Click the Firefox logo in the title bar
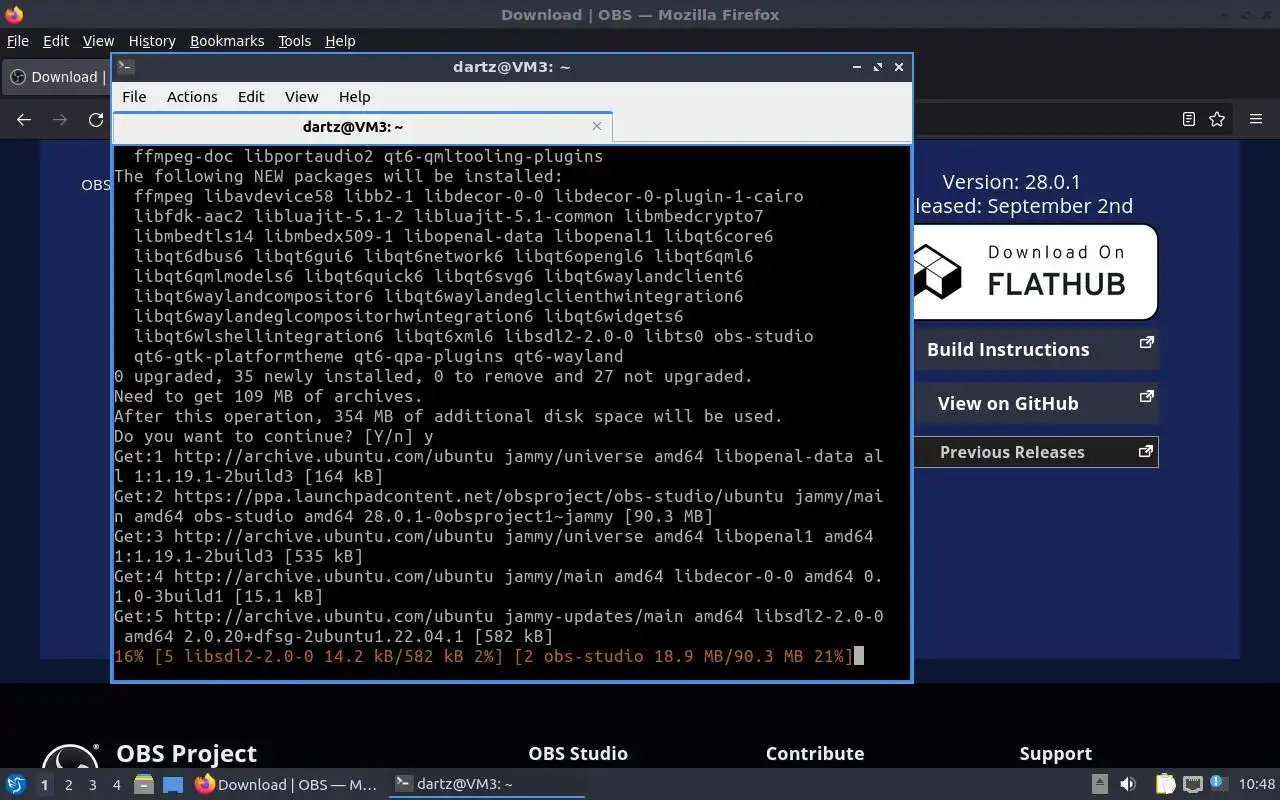 tap(14, 14)
